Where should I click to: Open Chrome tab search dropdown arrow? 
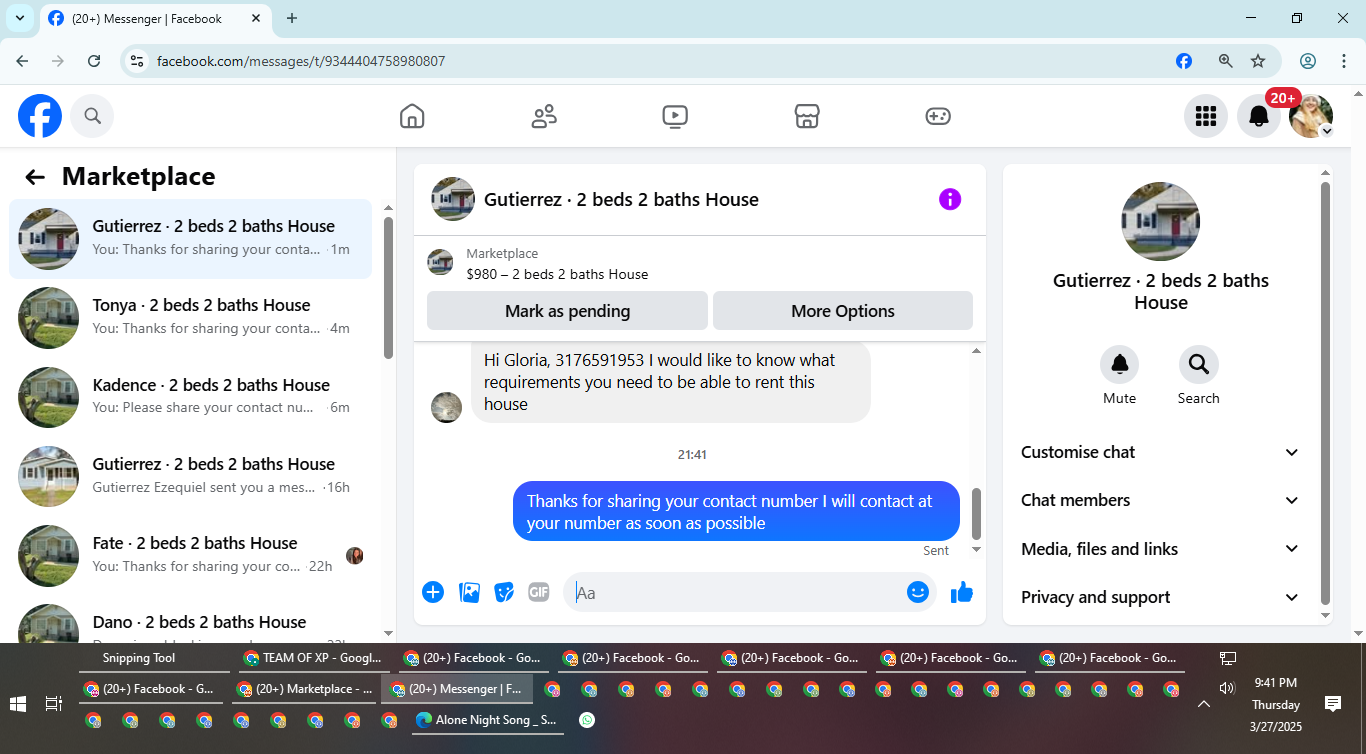click(x=19, y=18)
